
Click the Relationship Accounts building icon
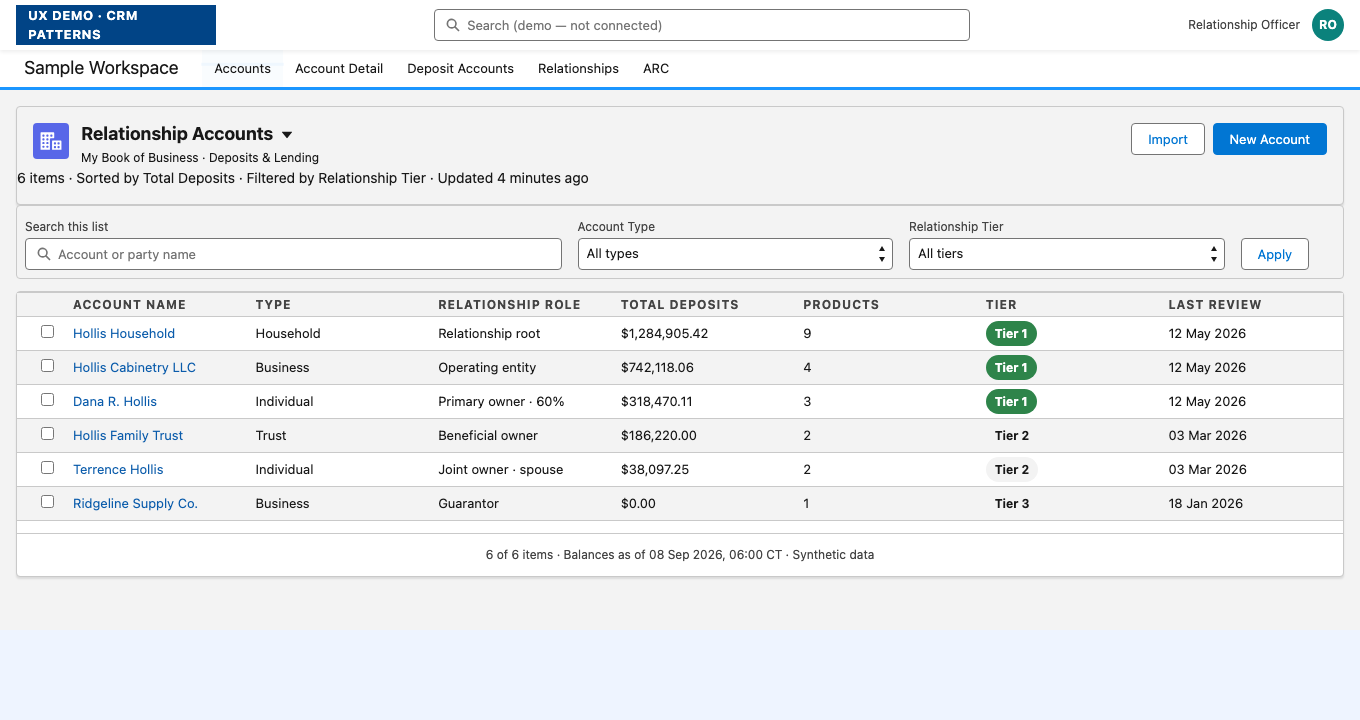(x=51, y=141)
